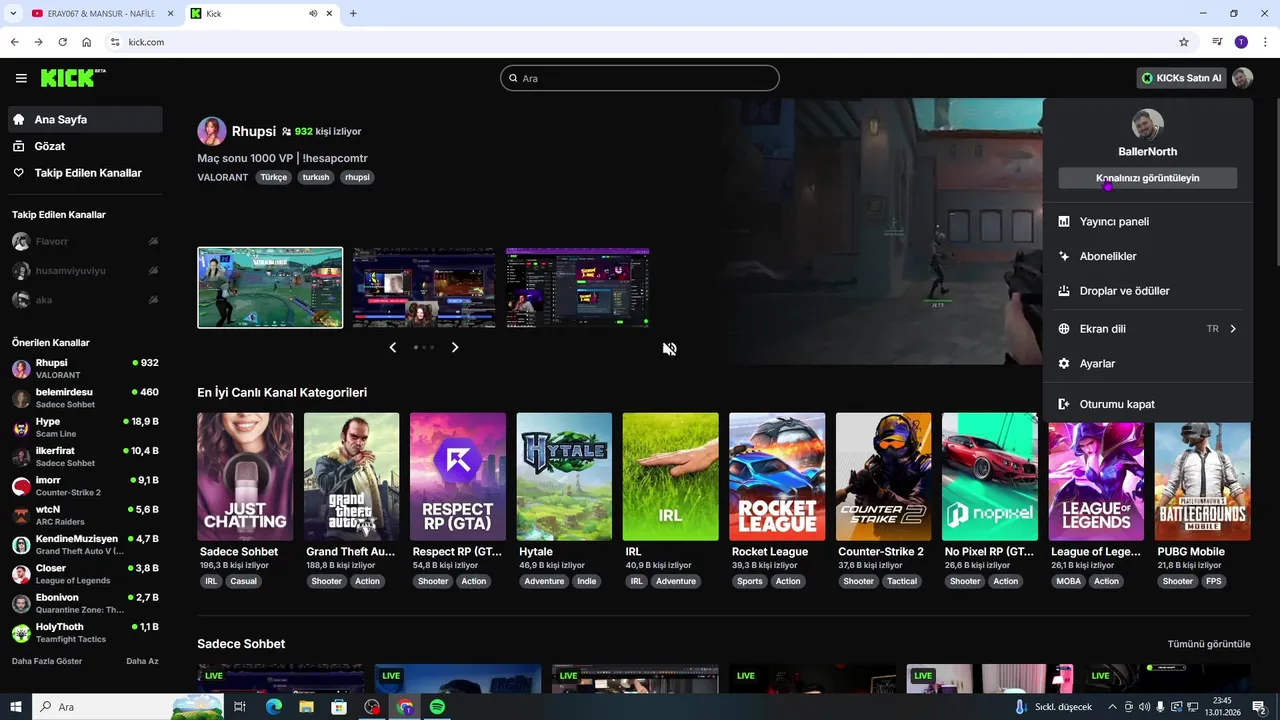The width and height of the screenshot is (1280, 720).
Task: Click the VALORANT category link under Rhupsi
Action: (222, 177)
